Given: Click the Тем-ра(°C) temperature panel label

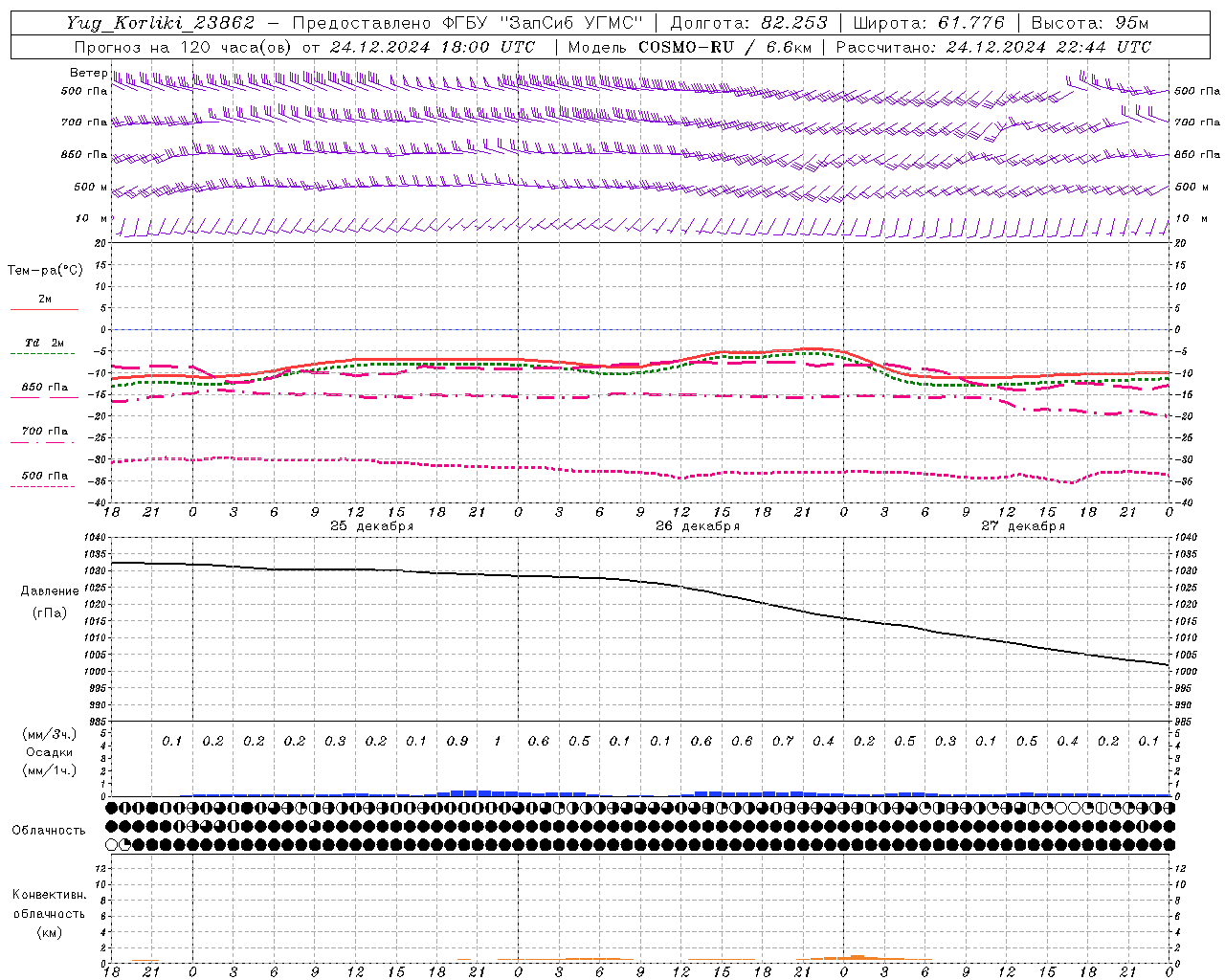Looking at the screenshot, I should [45, 271].
